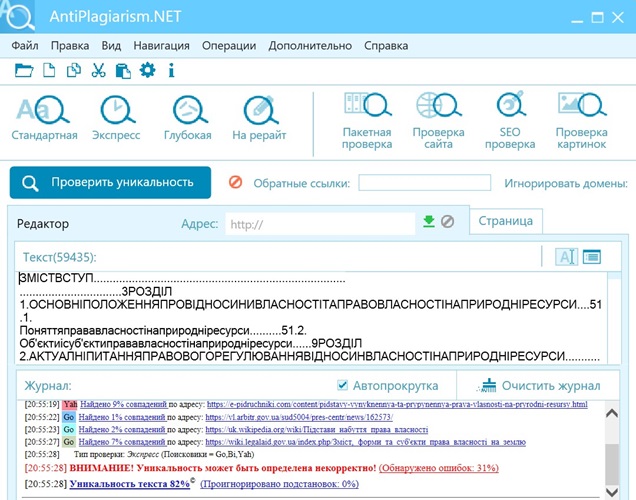This screenshot has height=500, width=636.
Task: Open settings via the gear icon
Action: coord(147,70)
